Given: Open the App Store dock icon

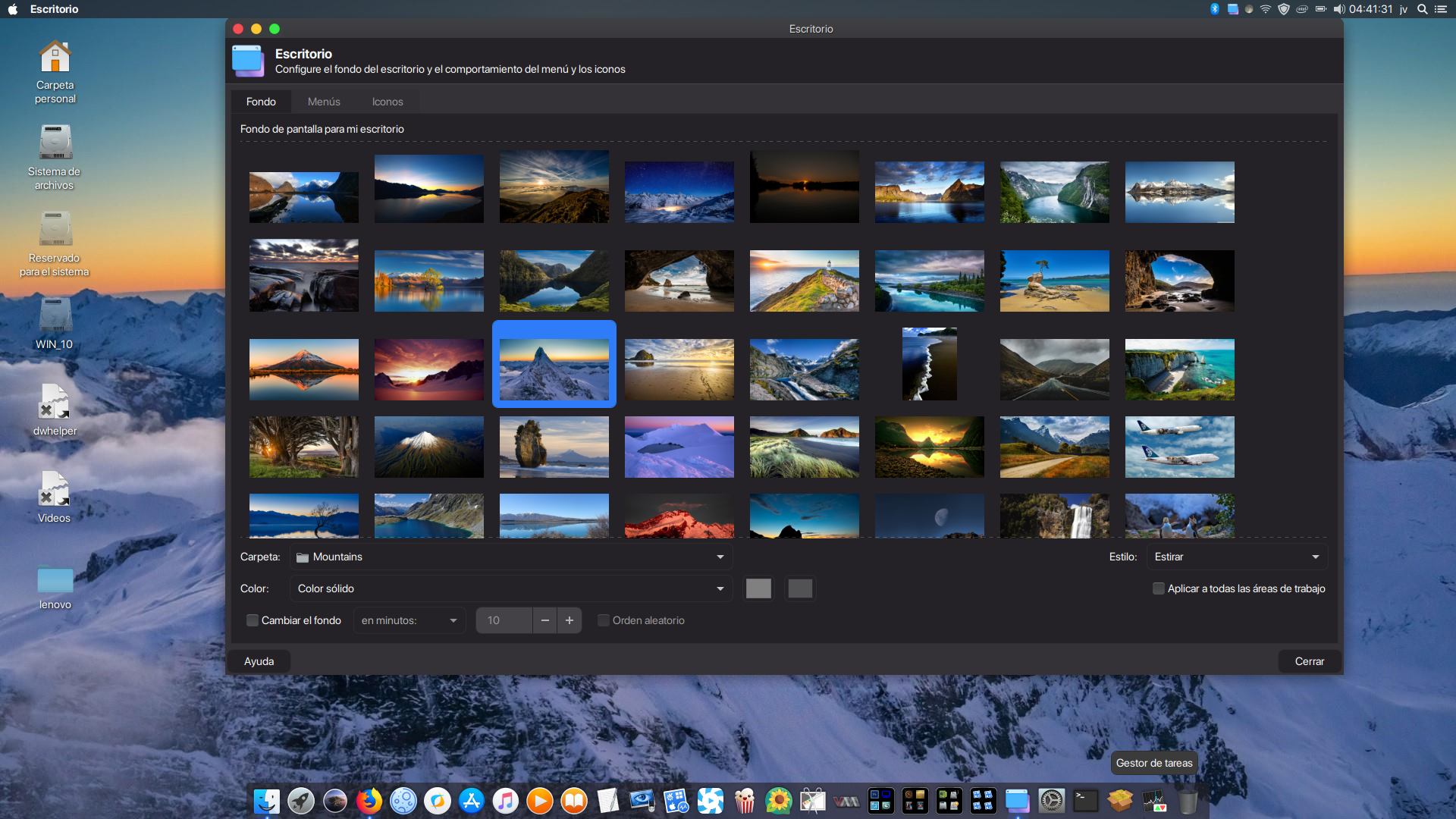Looking at the screenshot, I should [472, 801].
